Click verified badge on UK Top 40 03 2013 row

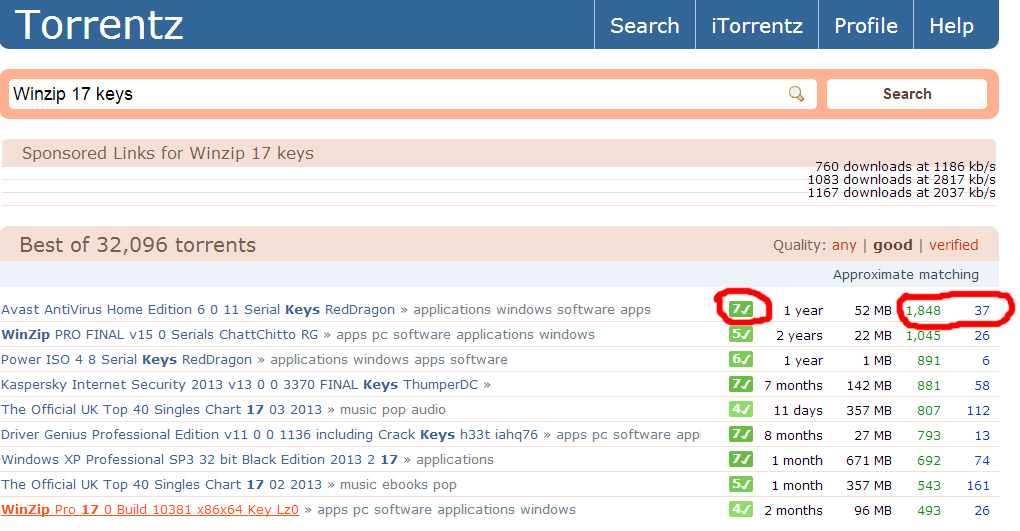coord(741,409)
